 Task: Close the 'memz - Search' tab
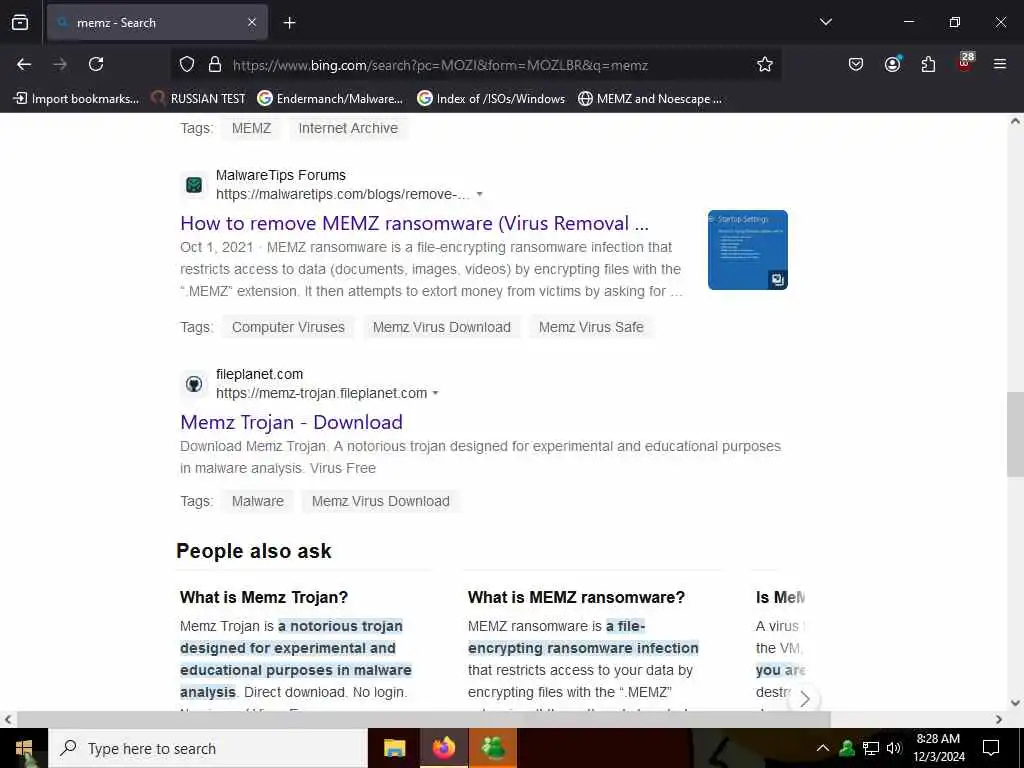pos(251,22)
